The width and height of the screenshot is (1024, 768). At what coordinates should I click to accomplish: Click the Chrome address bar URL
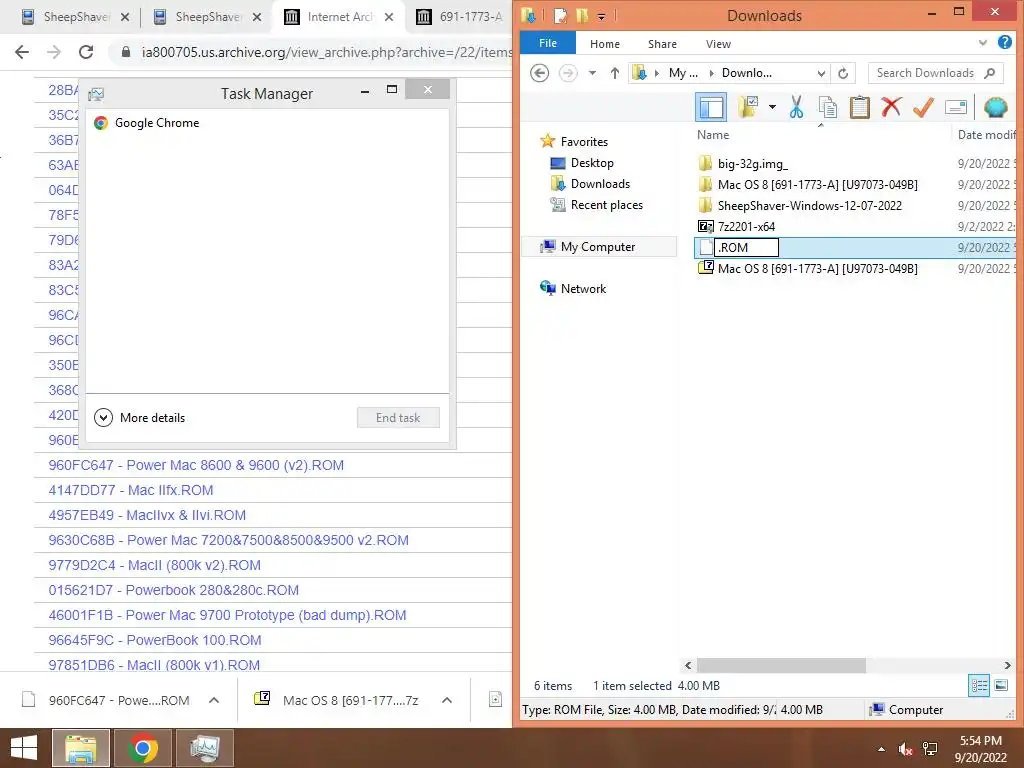tap(327, 52)
